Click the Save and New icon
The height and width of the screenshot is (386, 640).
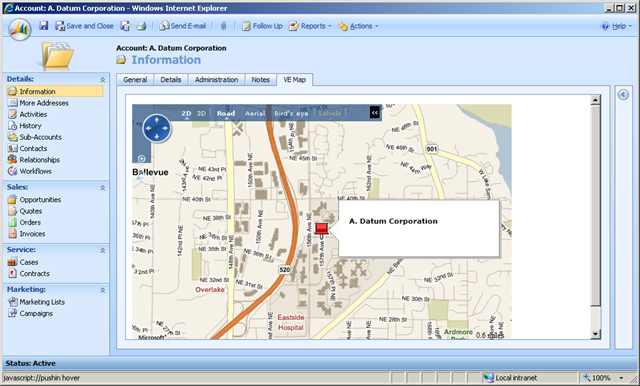[125, 26]
